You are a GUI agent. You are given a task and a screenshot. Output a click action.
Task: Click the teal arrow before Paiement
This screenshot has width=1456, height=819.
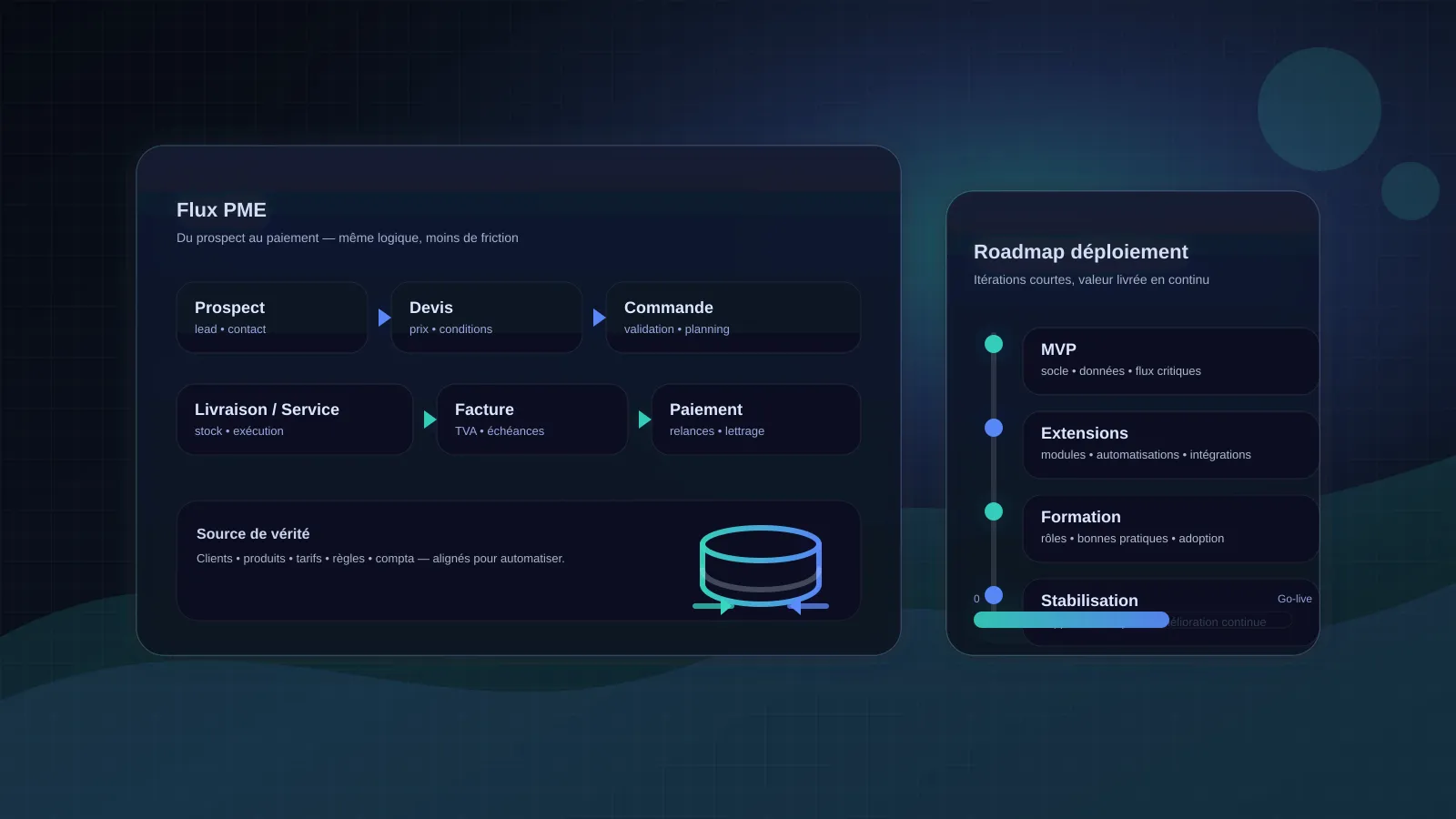[644, 420]
